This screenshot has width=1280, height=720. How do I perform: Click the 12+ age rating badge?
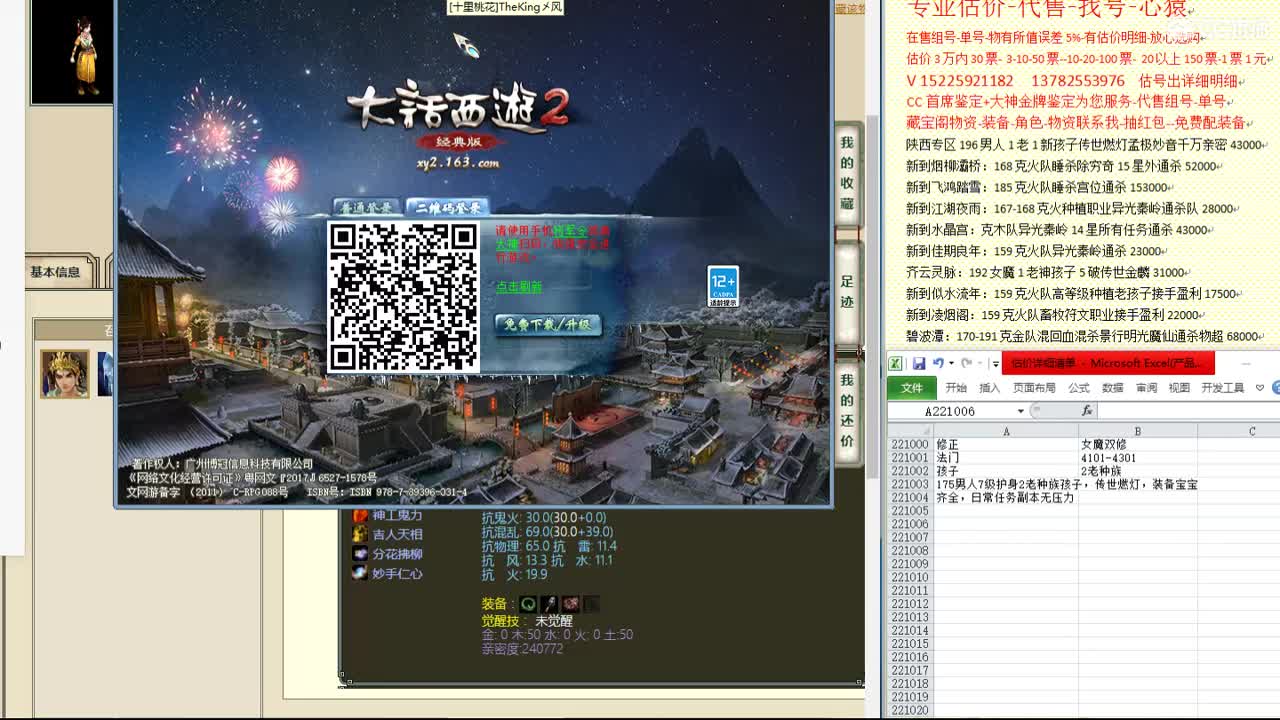point(723,287)
